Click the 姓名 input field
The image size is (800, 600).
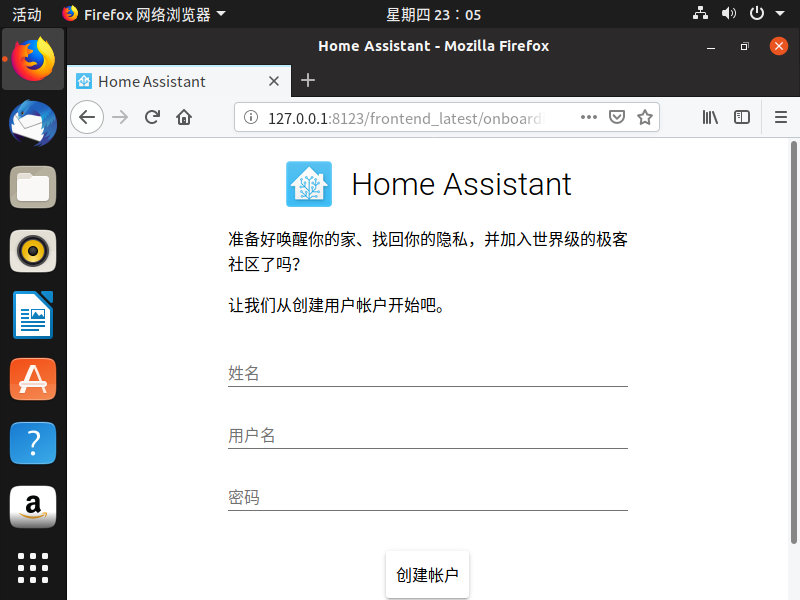tap(427, 373)
